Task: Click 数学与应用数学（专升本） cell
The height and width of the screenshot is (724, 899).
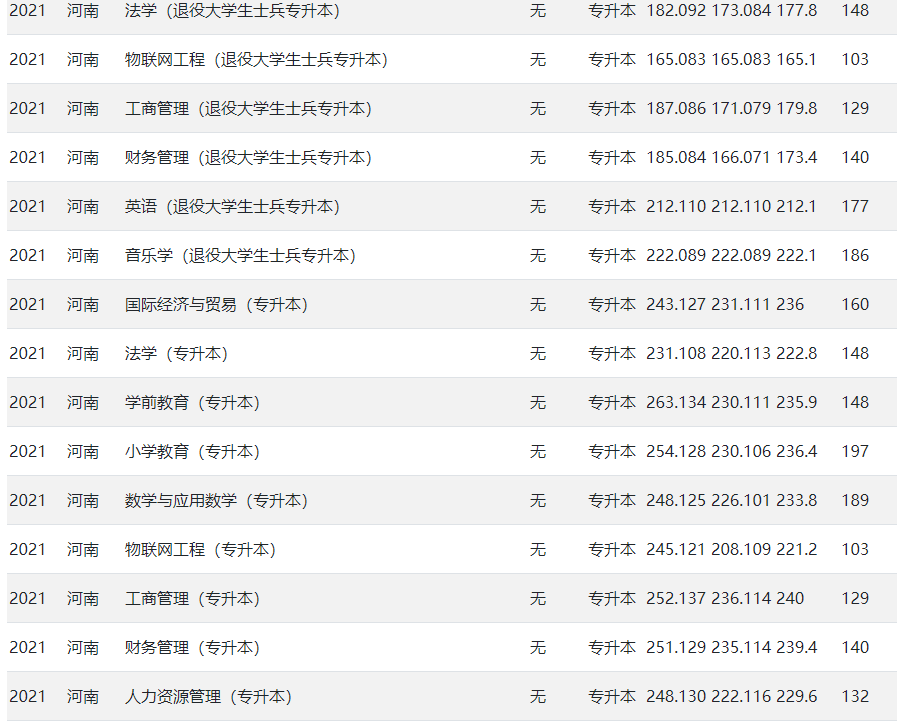Action: pos(216,500)
